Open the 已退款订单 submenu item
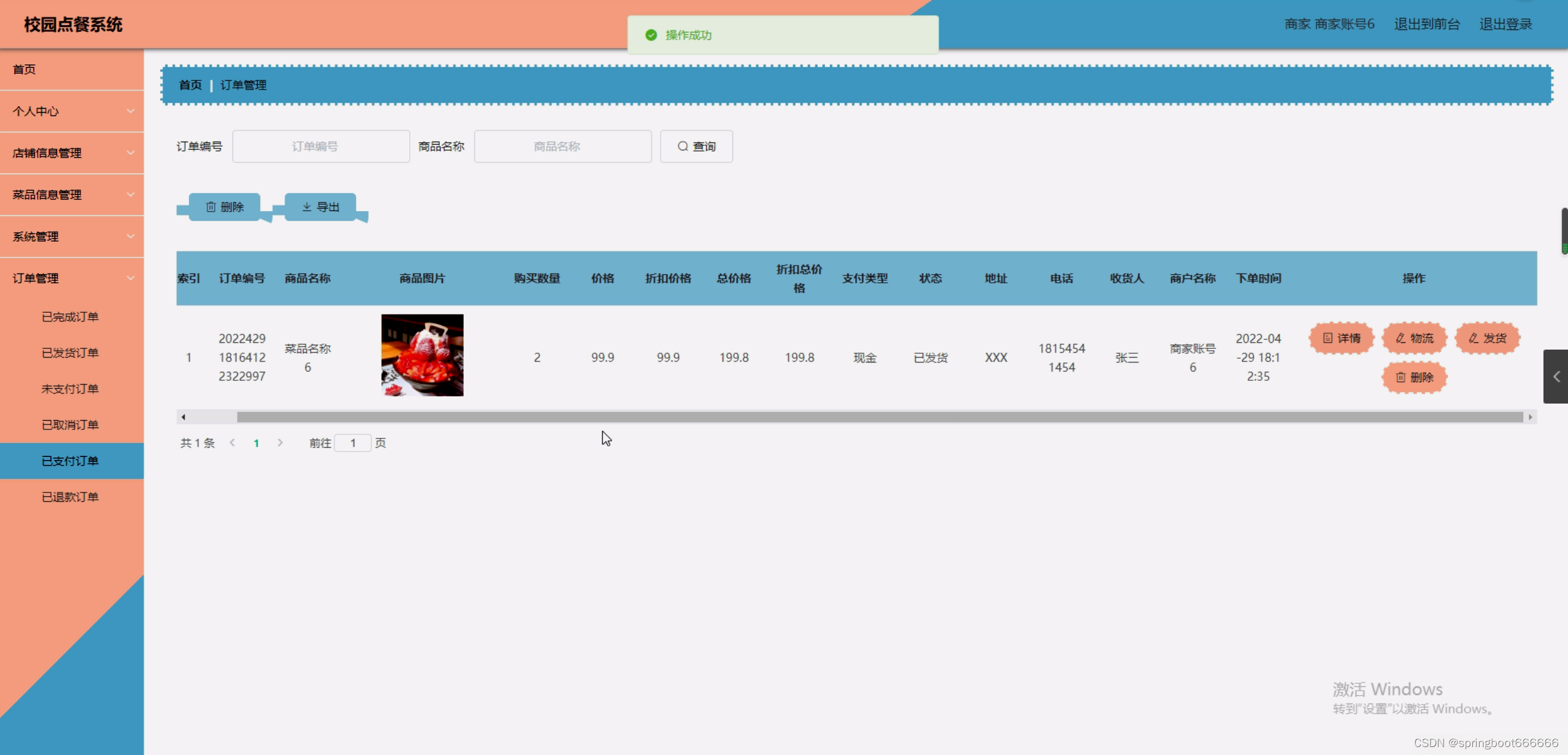This screenshot has height=755, width=1568. tap(70, 497)
